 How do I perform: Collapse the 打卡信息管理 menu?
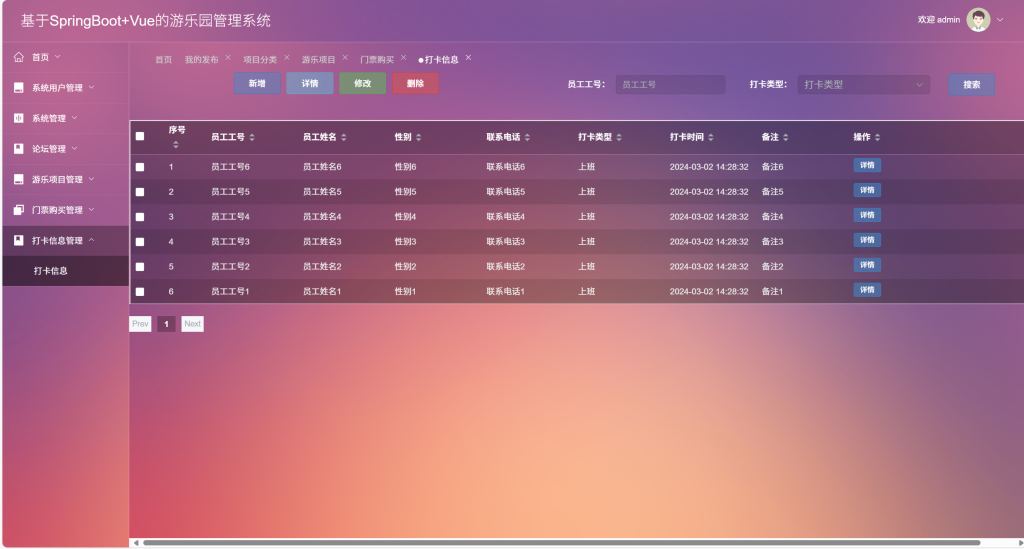pyautogui.click(x=91, y=240)
